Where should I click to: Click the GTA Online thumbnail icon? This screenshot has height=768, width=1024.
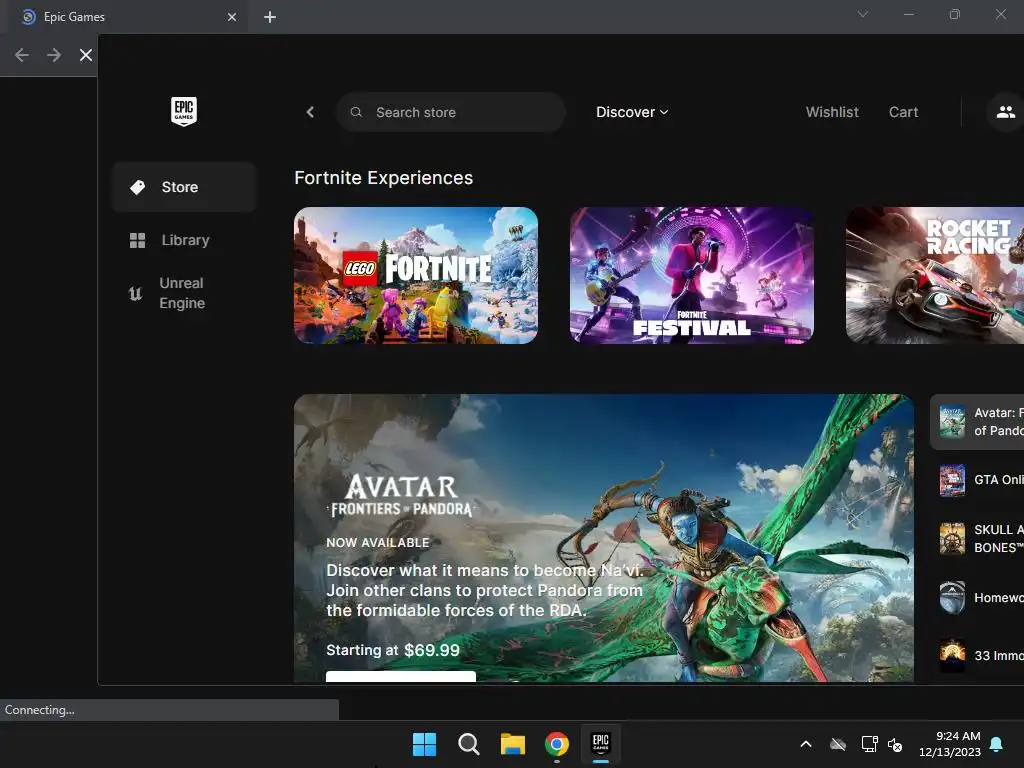(x=952, y=480)
